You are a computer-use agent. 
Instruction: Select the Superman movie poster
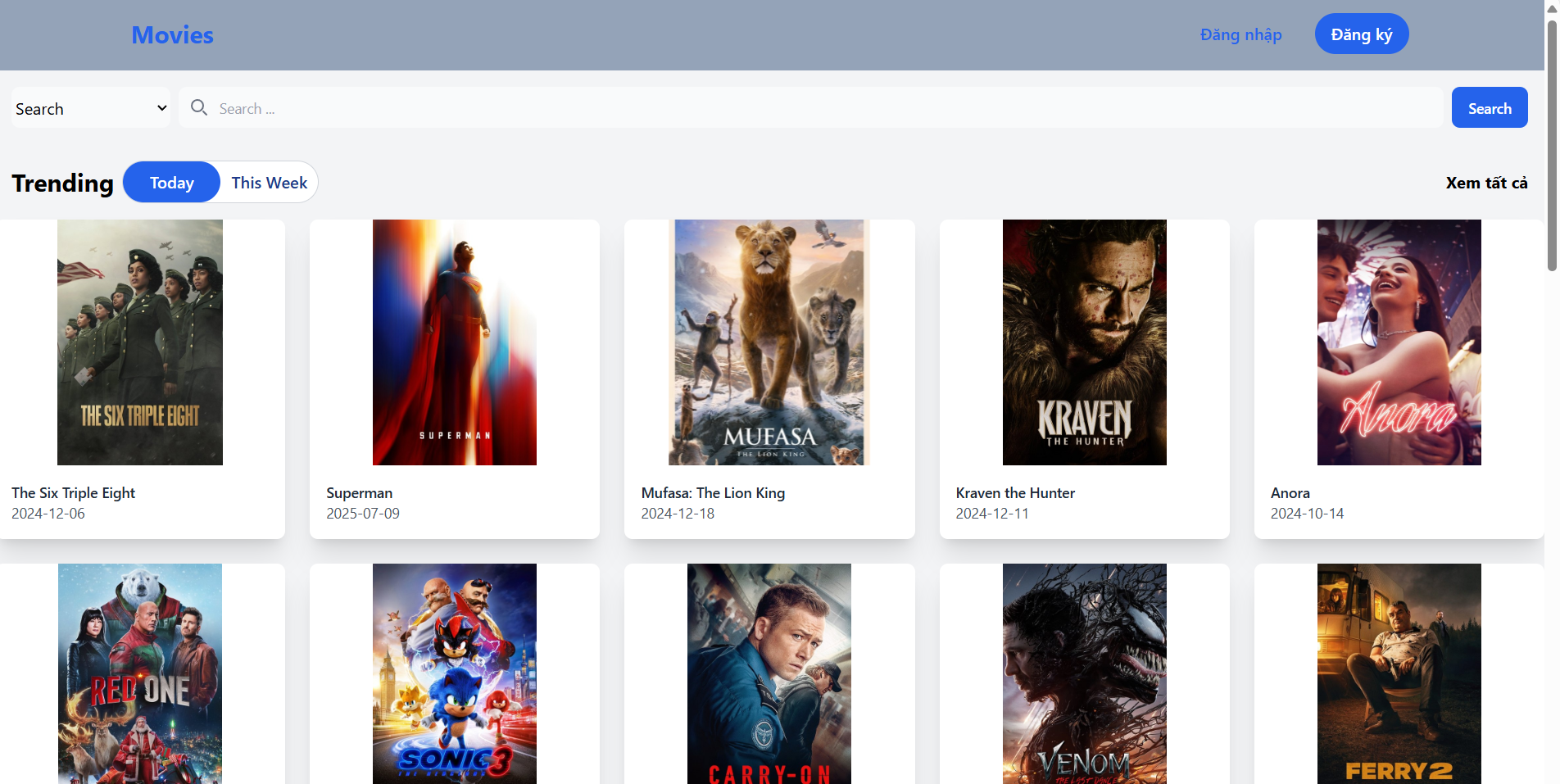tap(454, 342)
